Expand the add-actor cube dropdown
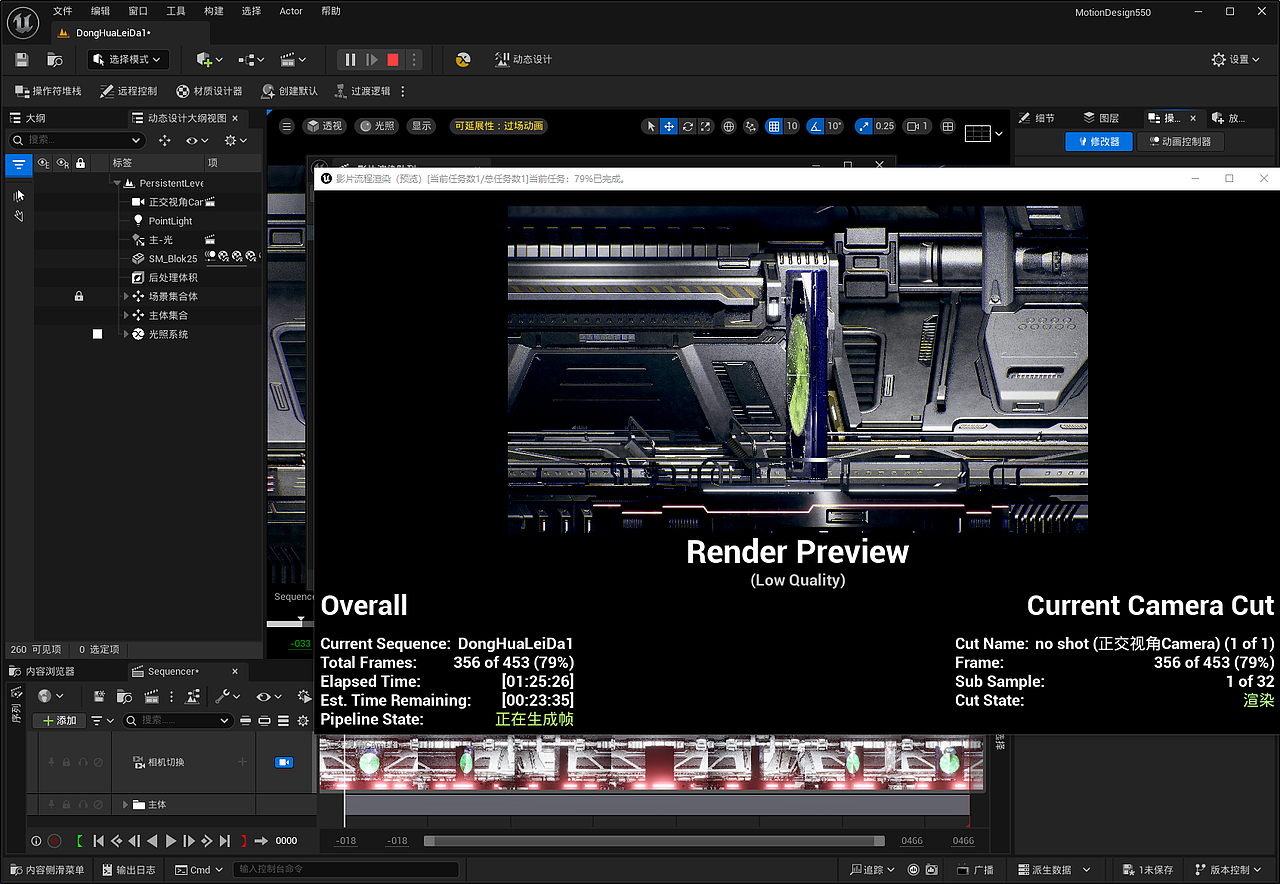This screenshot has height=884, width=1280. (x=210, y=60)
